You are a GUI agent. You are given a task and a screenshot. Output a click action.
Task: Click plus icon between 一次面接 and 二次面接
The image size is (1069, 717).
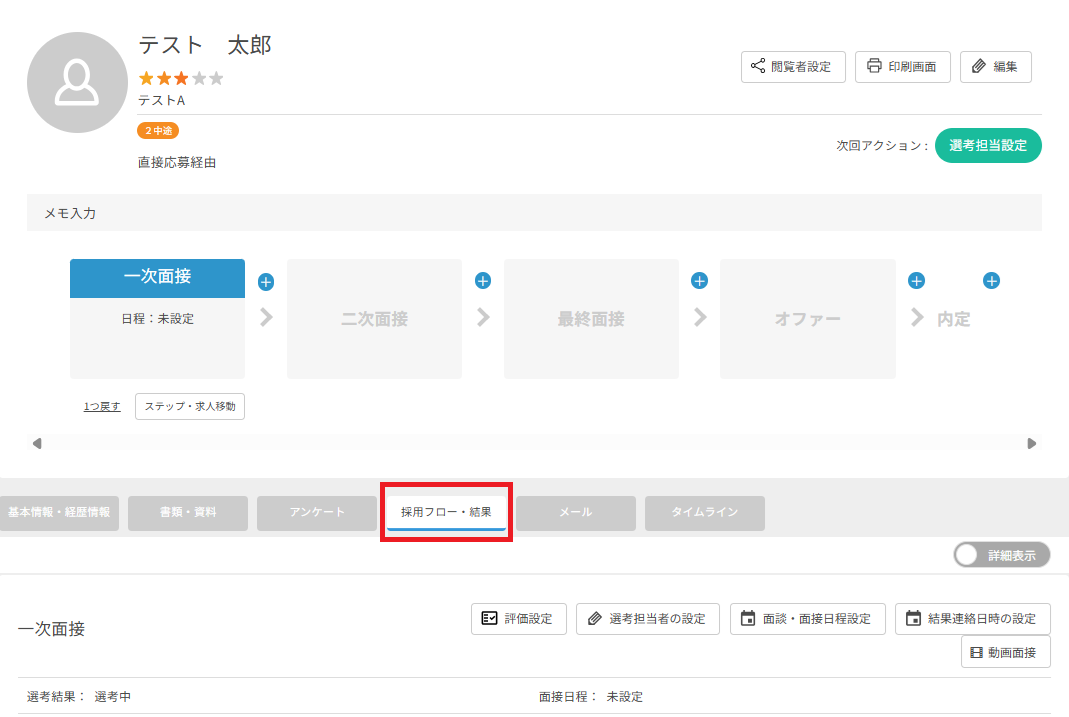(x=266, y=282)
